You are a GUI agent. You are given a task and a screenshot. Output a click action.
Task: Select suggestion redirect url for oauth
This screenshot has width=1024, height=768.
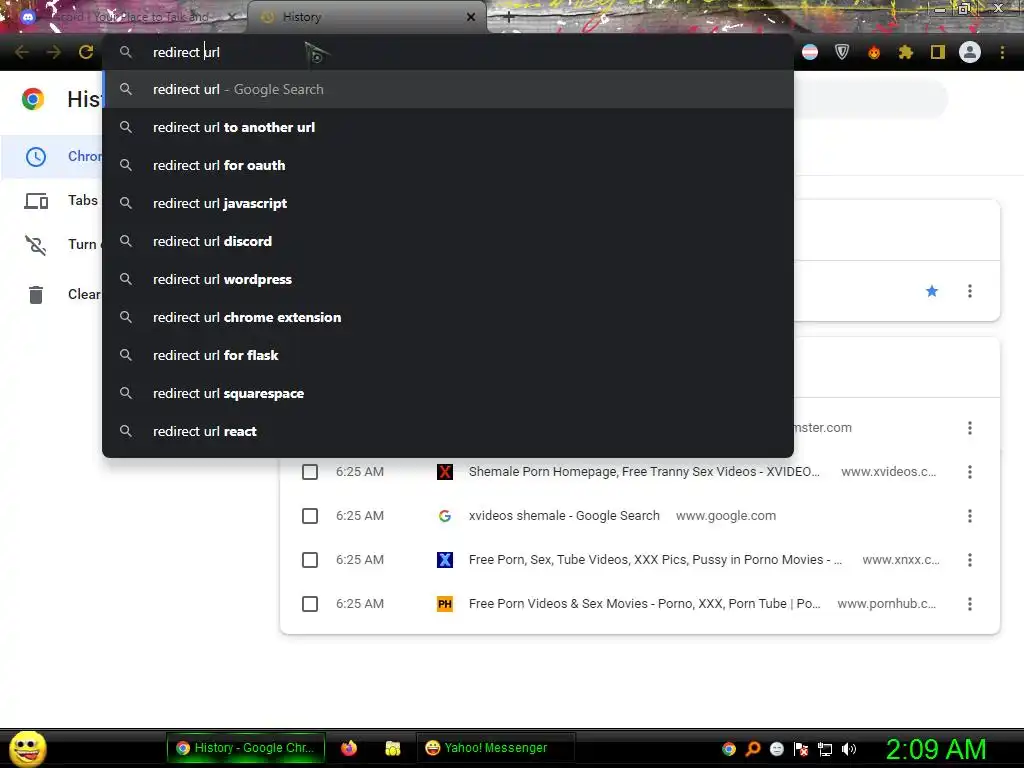(448, 165)
